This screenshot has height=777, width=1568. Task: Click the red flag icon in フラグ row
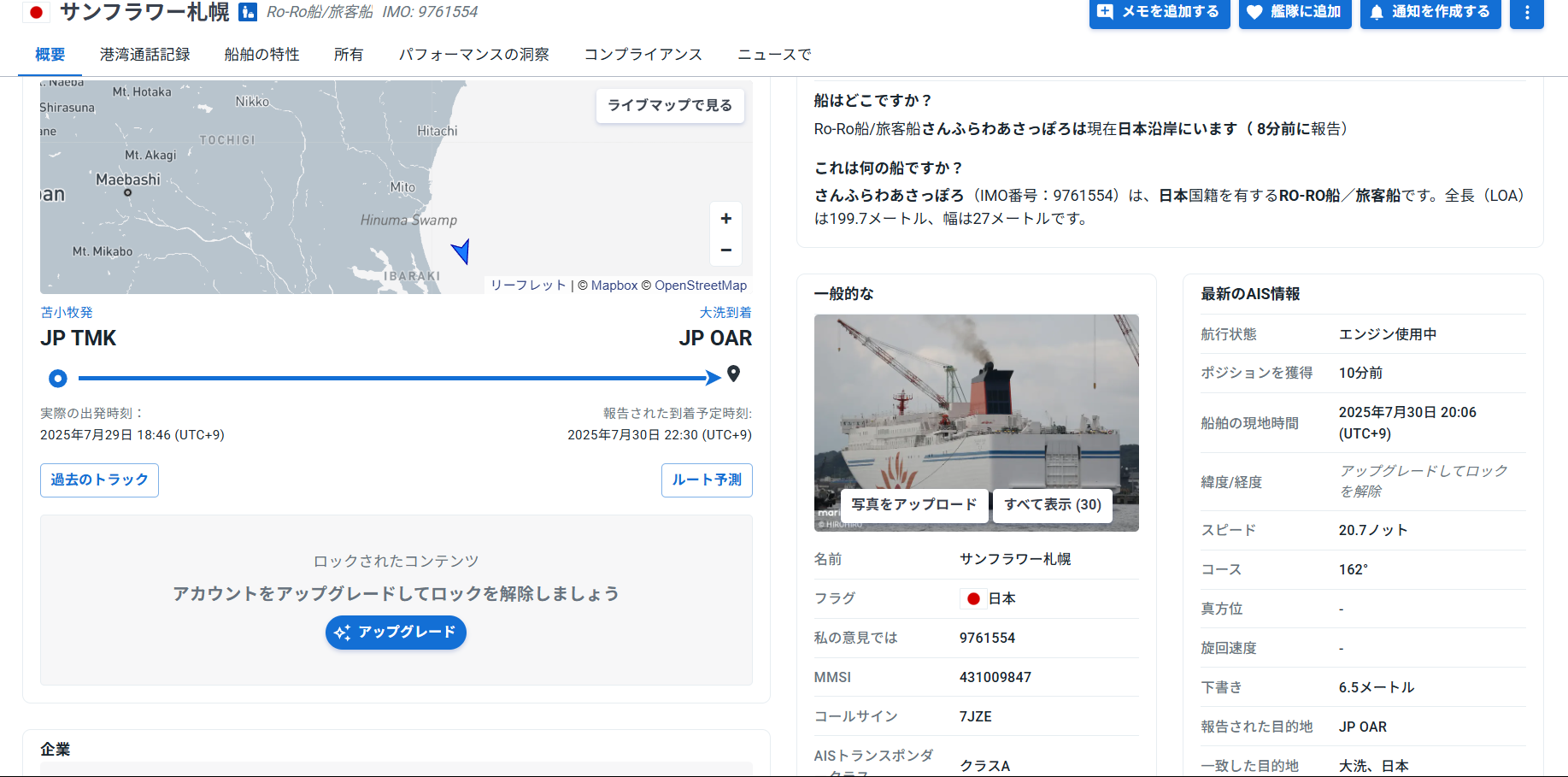click(972, 598)
